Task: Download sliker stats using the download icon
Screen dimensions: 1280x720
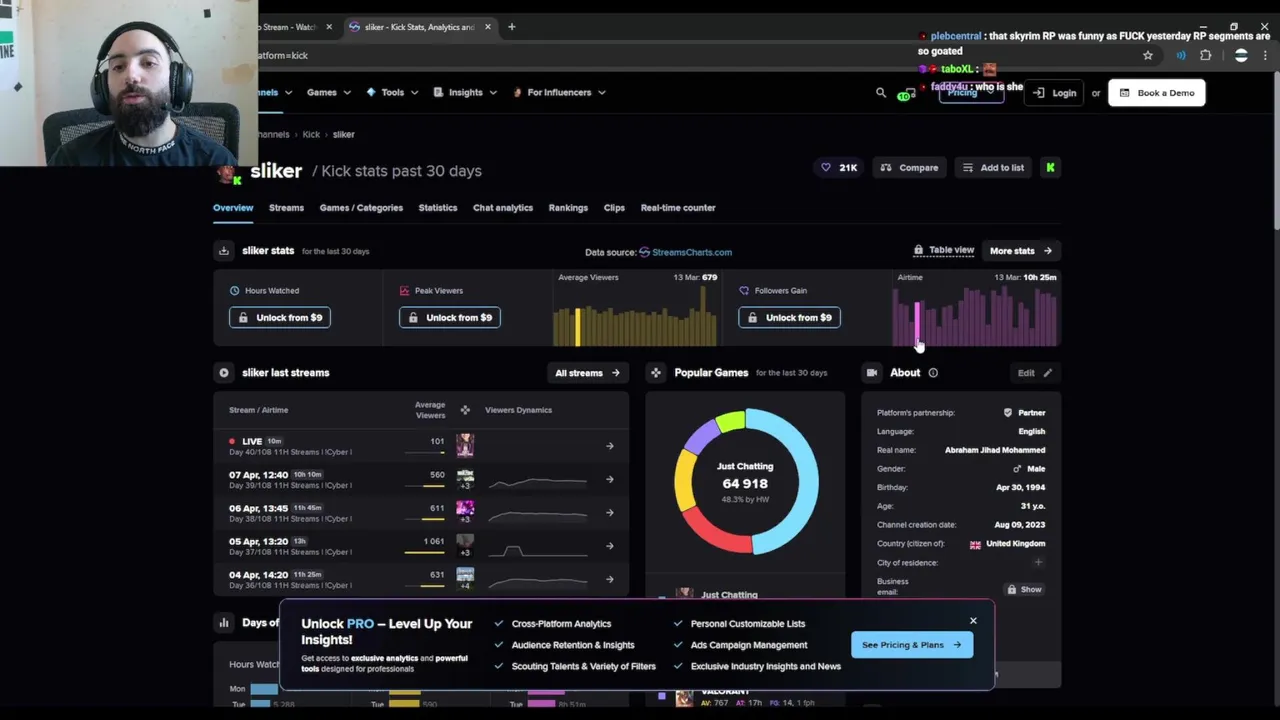Action: pyautogui.click(x=224, y=251)
